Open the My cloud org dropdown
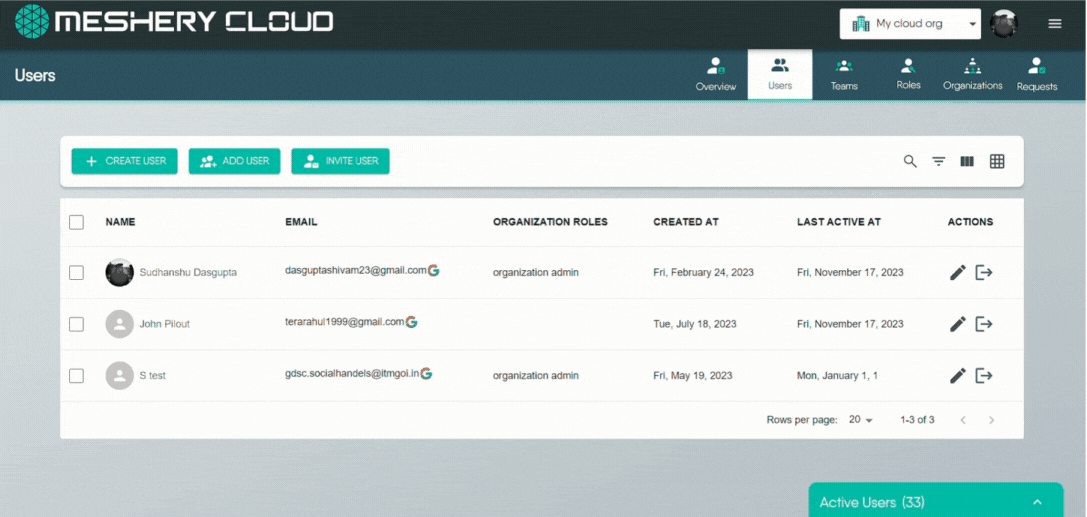The height and width of the screenshot is (517, 1087). pos(910,24)
